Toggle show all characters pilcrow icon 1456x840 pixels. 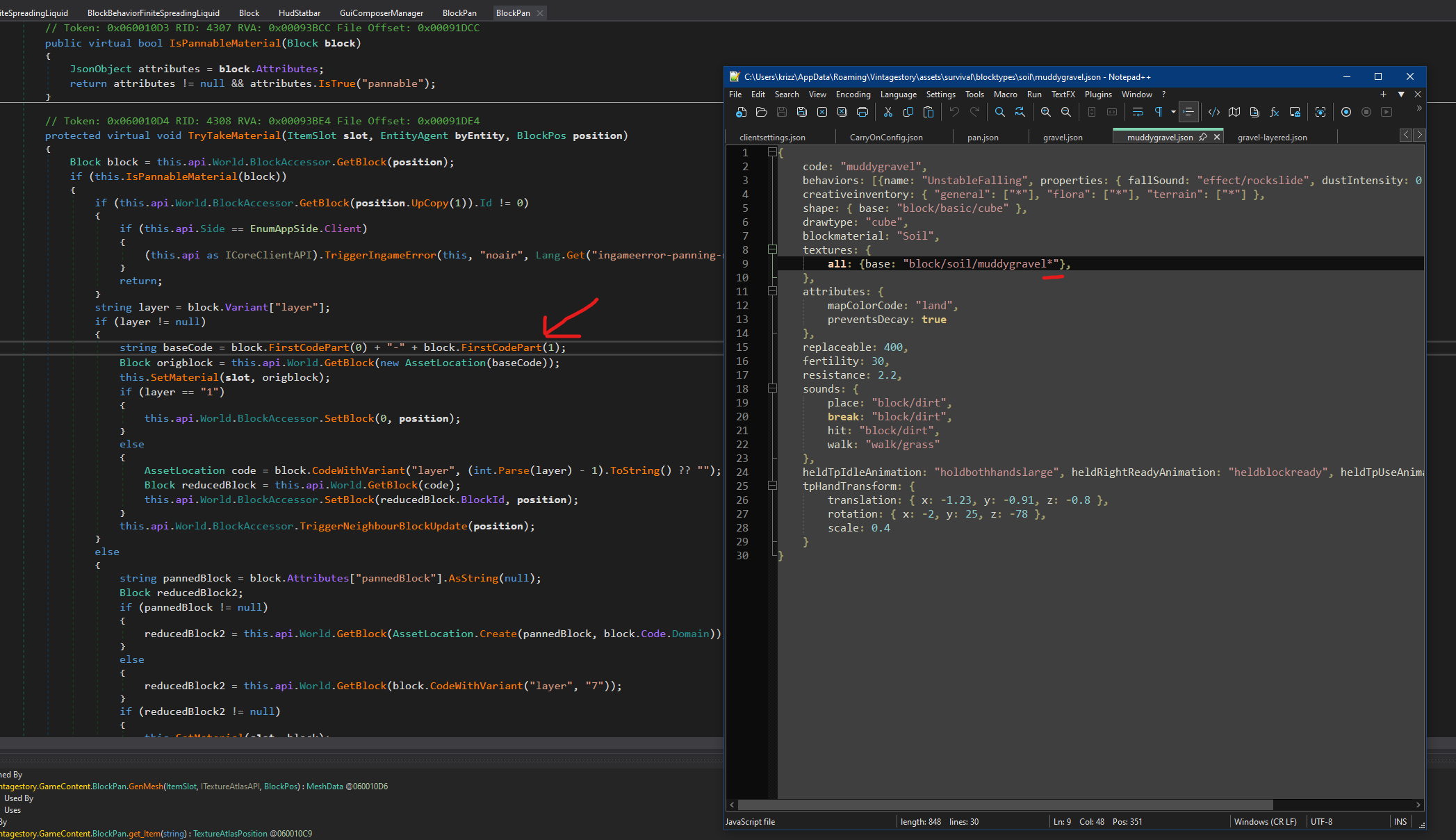[x=1158, y=112]
